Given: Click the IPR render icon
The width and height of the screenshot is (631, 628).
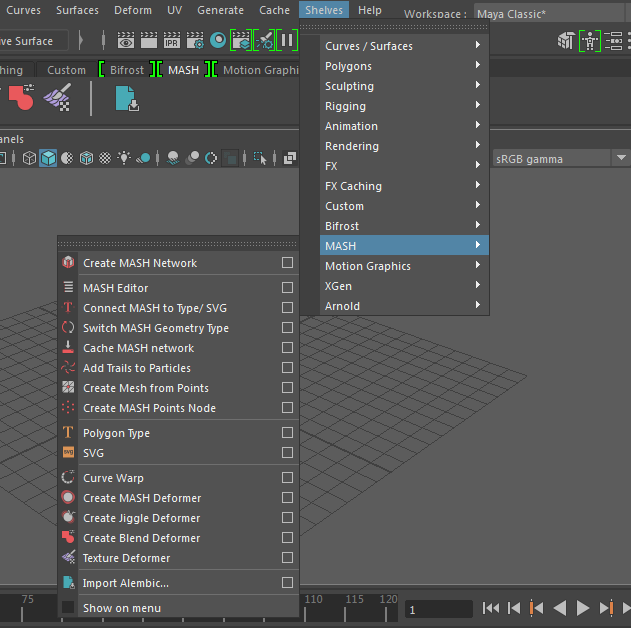Looking at the screenshot, I should point(172,40).
